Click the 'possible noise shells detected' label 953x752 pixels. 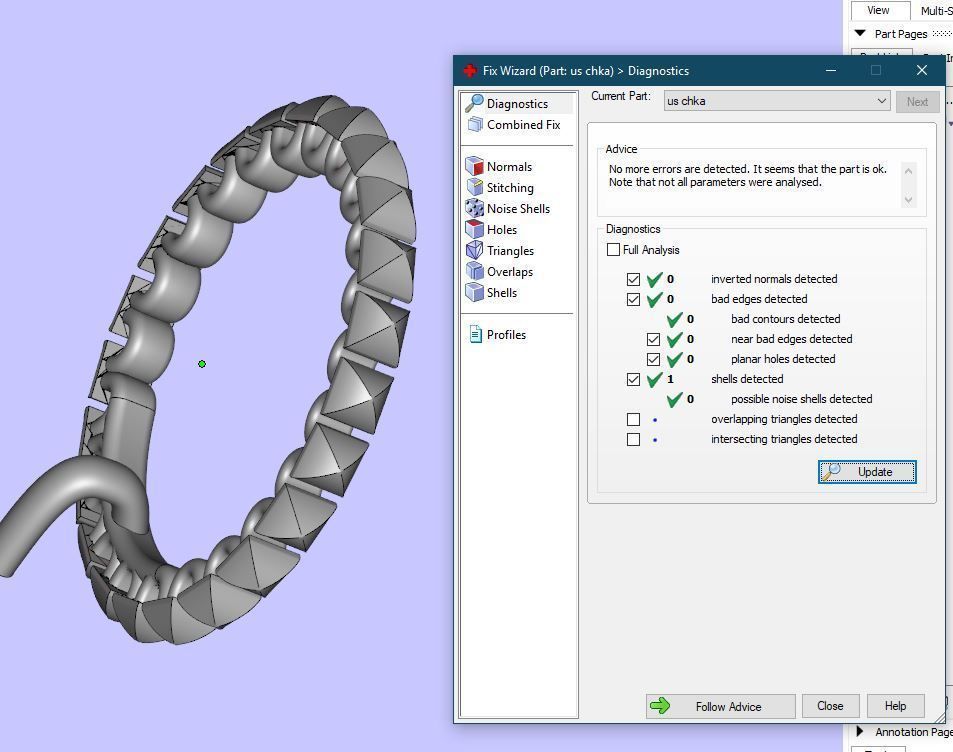(802, 399)
